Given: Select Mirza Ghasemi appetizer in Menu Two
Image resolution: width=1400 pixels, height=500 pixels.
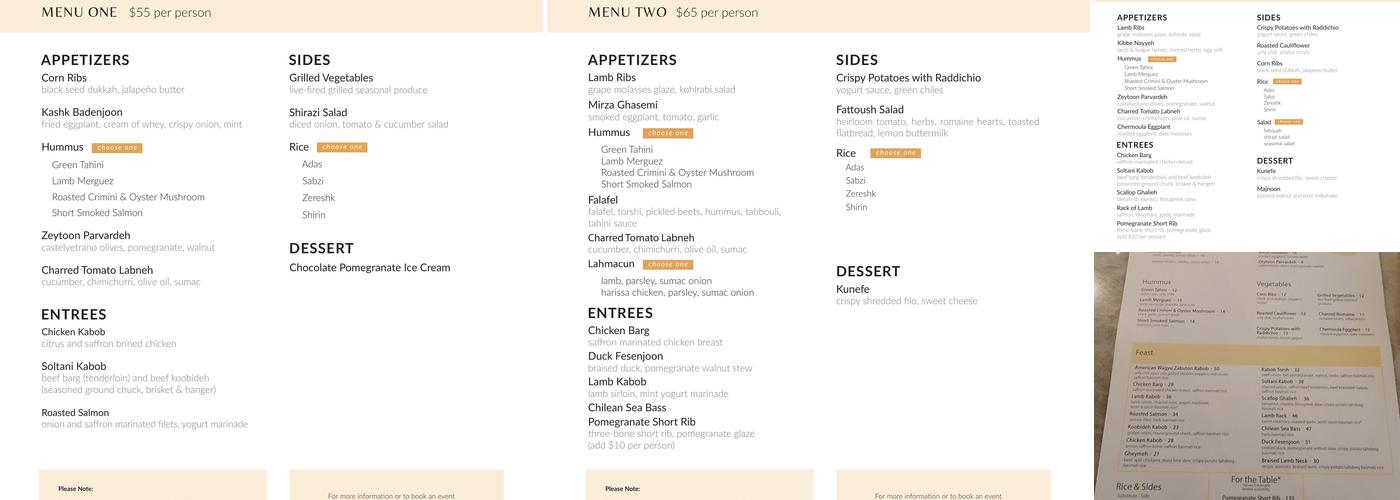Looking at the screenshot, I should 623,105.
